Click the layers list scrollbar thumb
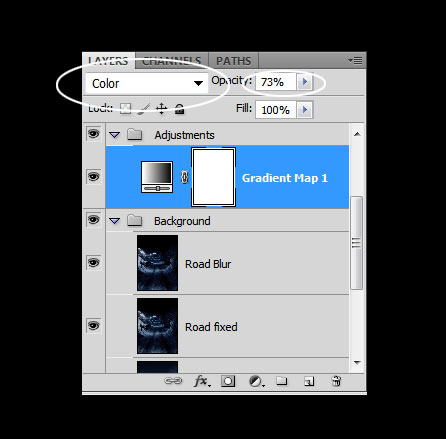 click(x=356, y=243)
